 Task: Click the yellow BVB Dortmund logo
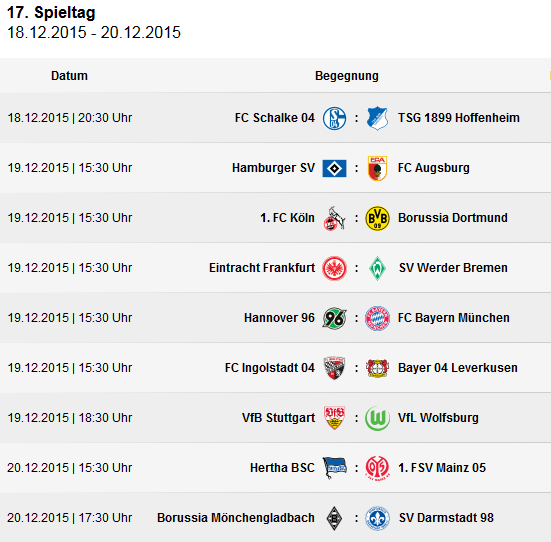(x=377, y=218)
